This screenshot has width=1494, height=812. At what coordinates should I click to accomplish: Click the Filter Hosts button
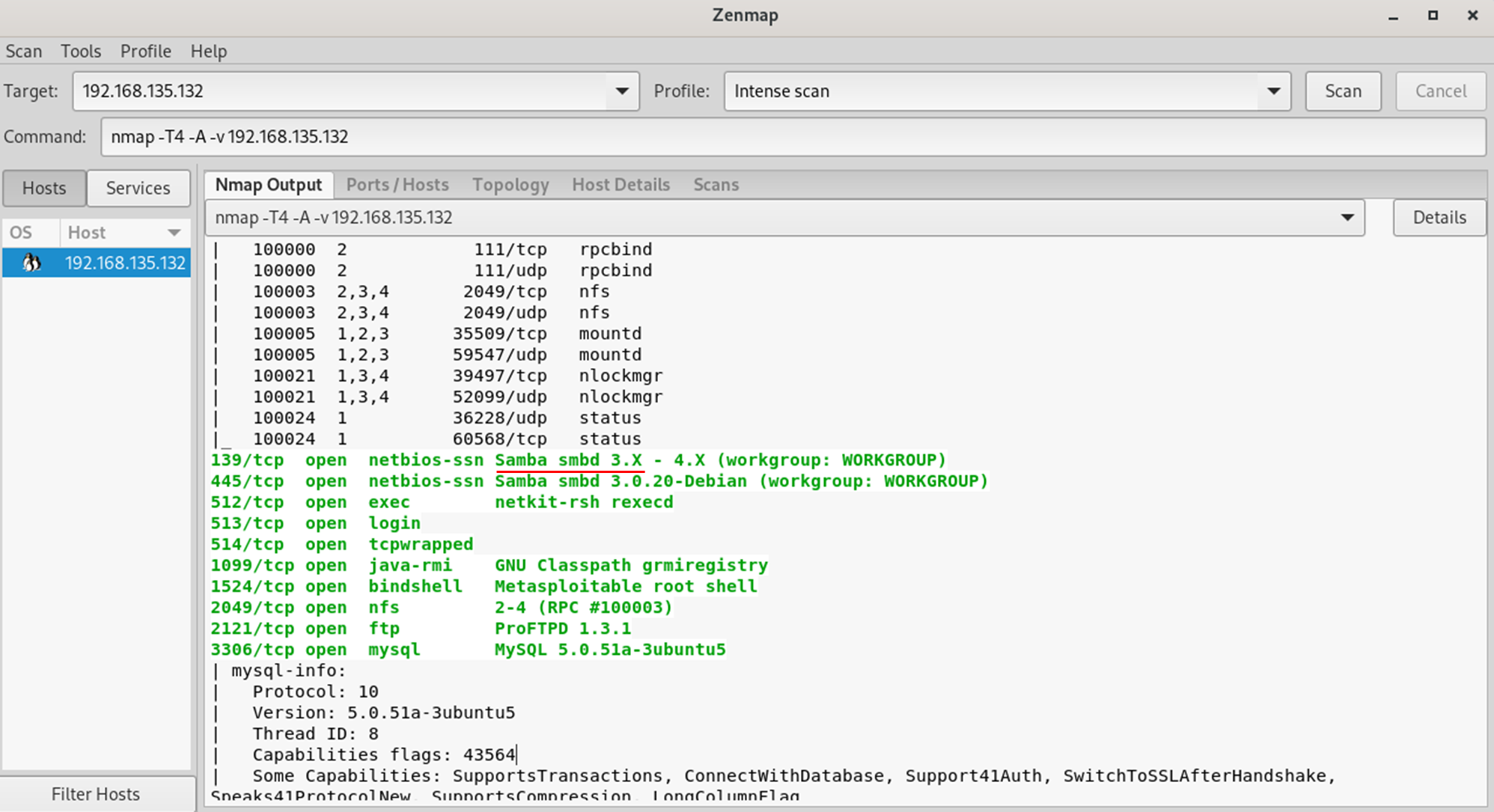pos(96,794)
